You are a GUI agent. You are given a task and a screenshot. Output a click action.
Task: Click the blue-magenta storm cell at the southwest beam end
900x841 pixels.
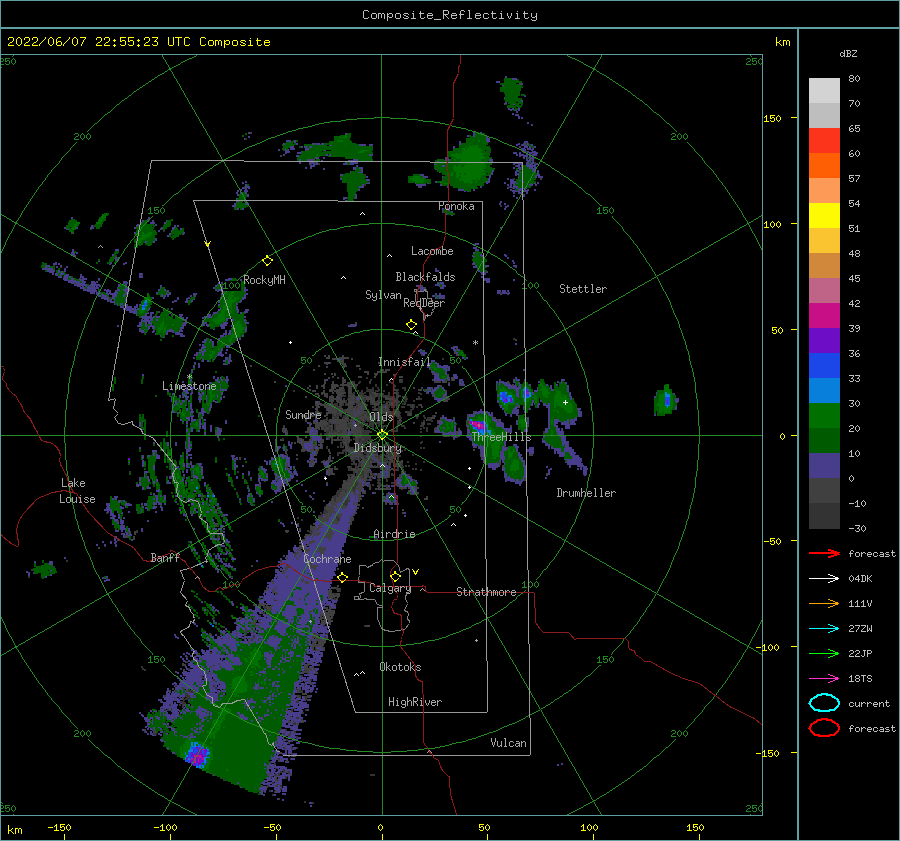(197, 754)
